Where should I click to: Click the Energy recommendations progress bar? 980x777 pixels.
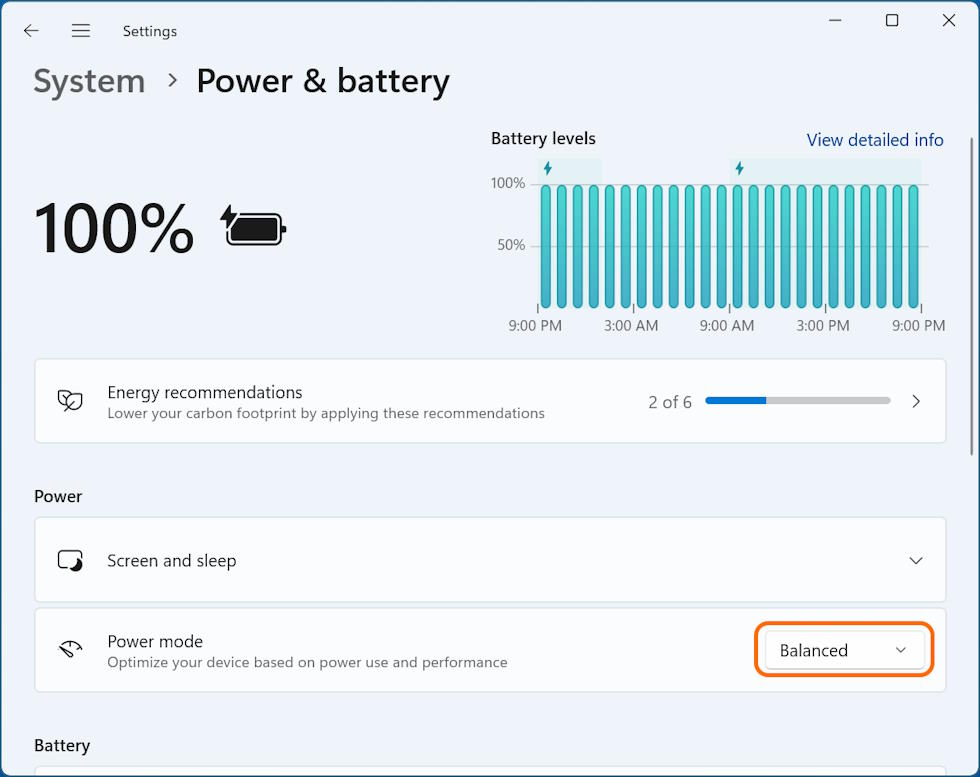click(797, 401)
